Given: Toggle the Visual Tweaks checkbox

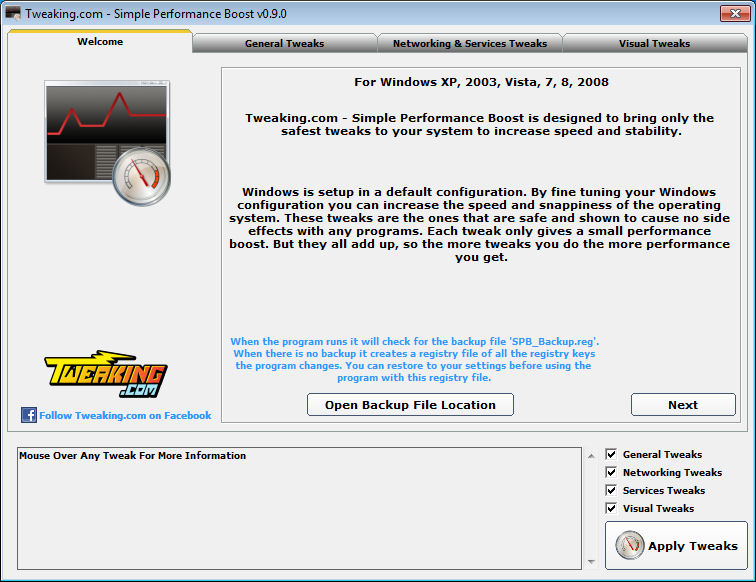Looking at the screenshot, I should click(x=611, y=508).
